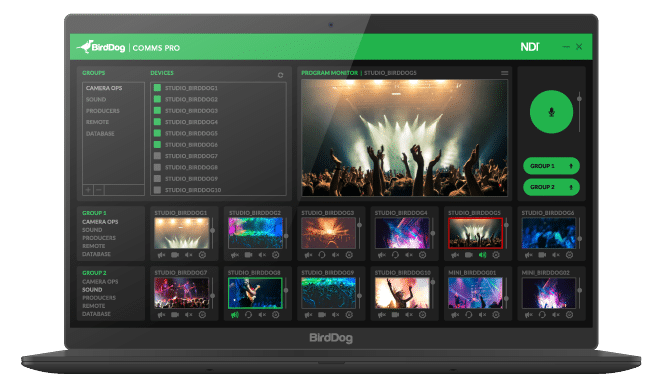This screenshot has height=388, width=663.
Task: Select SOUND in the Groups list
Action: click(96, 99)
